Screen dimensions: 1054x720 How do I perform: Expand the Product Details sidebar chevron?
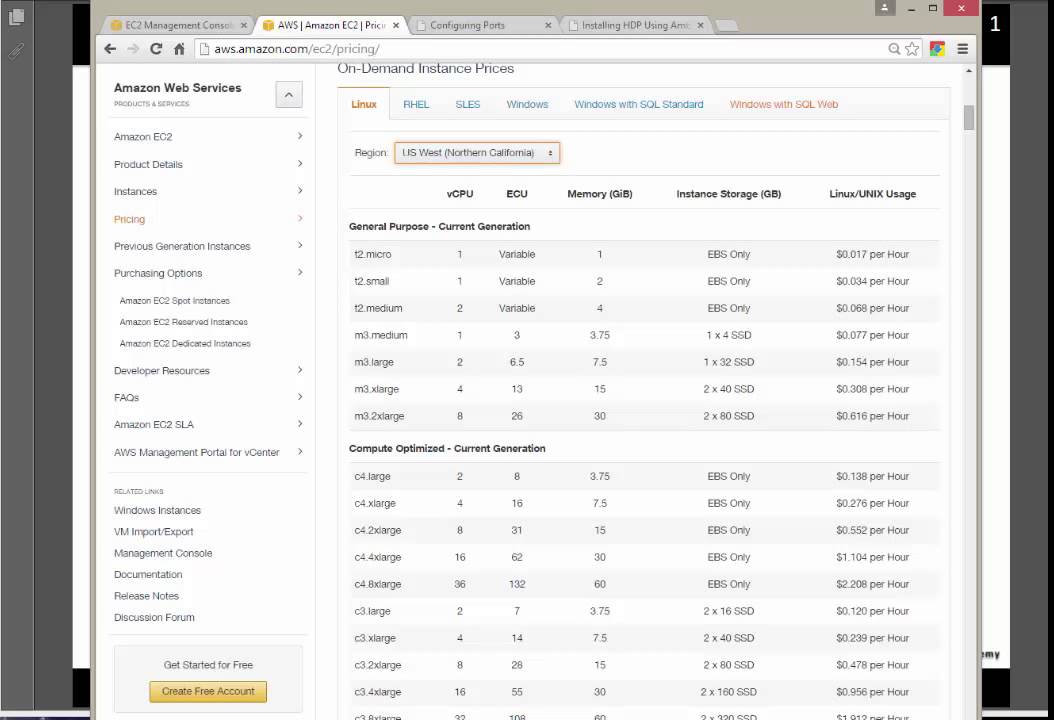pyautogui.click(x=300, y=163)
